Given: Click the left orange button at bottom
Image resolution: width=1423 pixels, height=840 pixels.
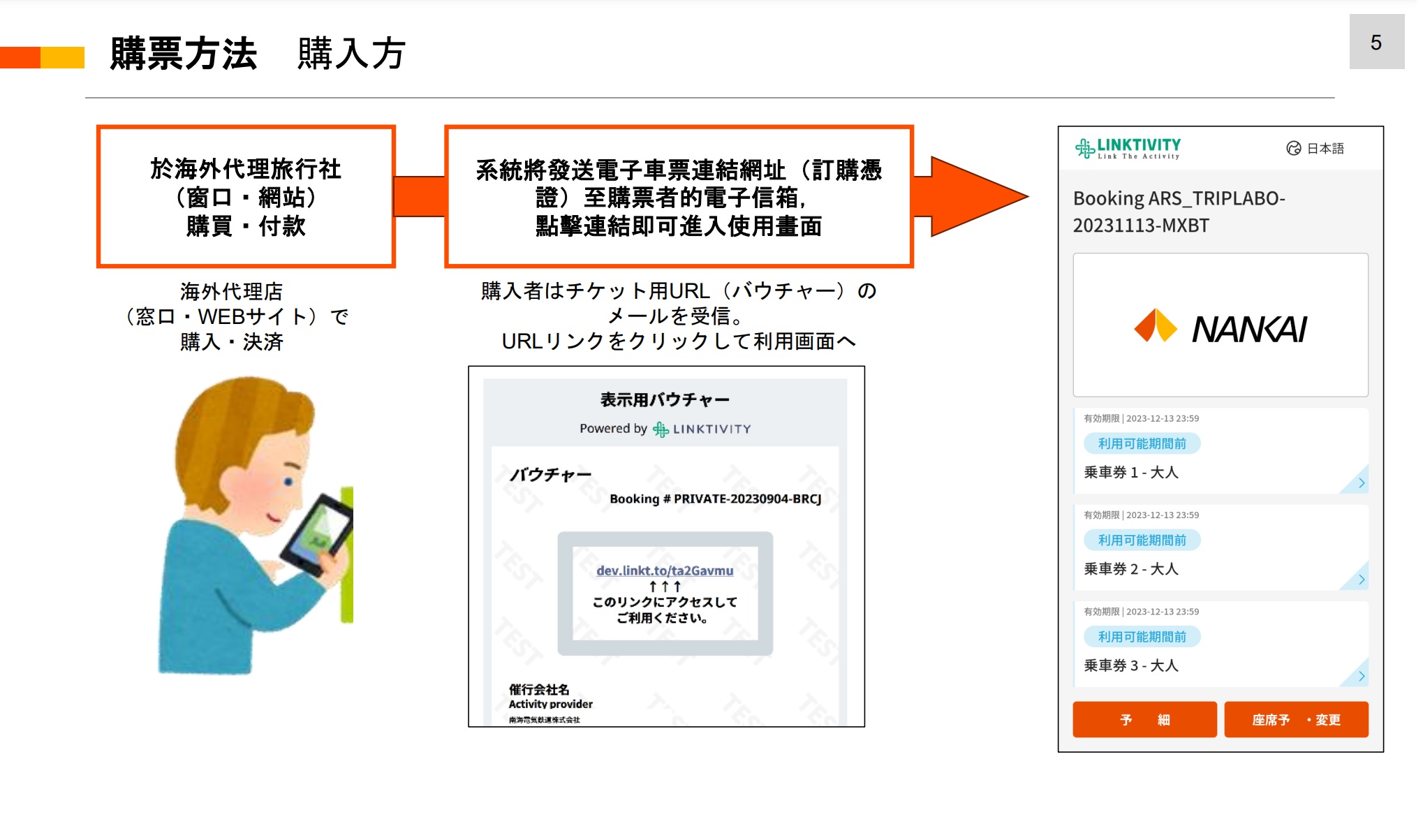Looking at the screenshot, I should [x=1144, y=719].
